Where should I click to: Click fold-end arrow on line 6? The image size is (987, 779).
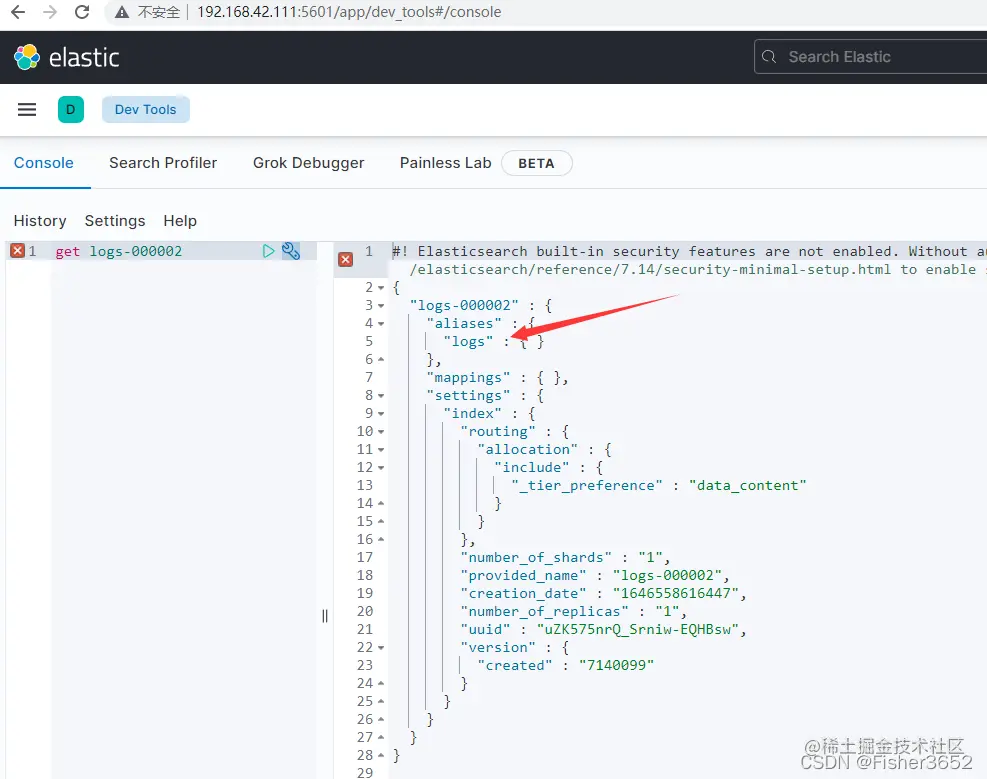pyautogui.click(x=381, y=359)
